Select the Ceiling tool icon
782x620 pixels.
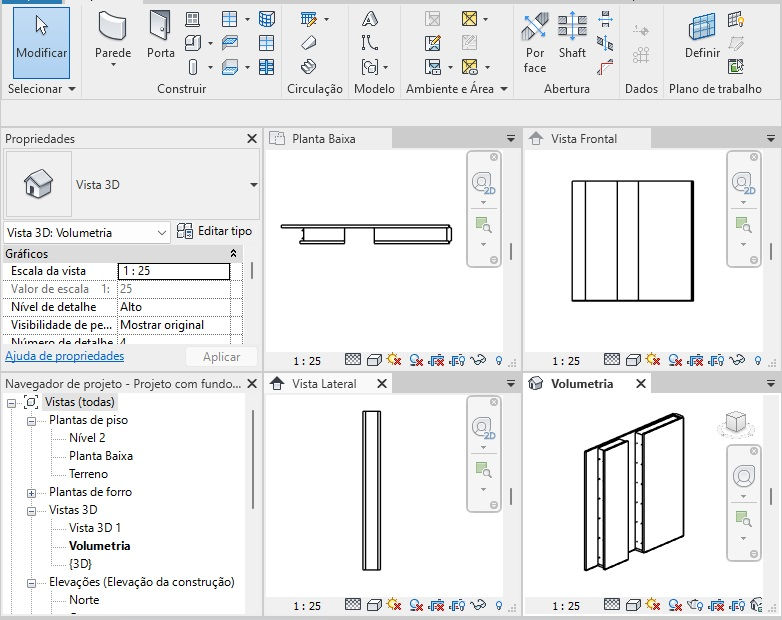tap(229, 43)
